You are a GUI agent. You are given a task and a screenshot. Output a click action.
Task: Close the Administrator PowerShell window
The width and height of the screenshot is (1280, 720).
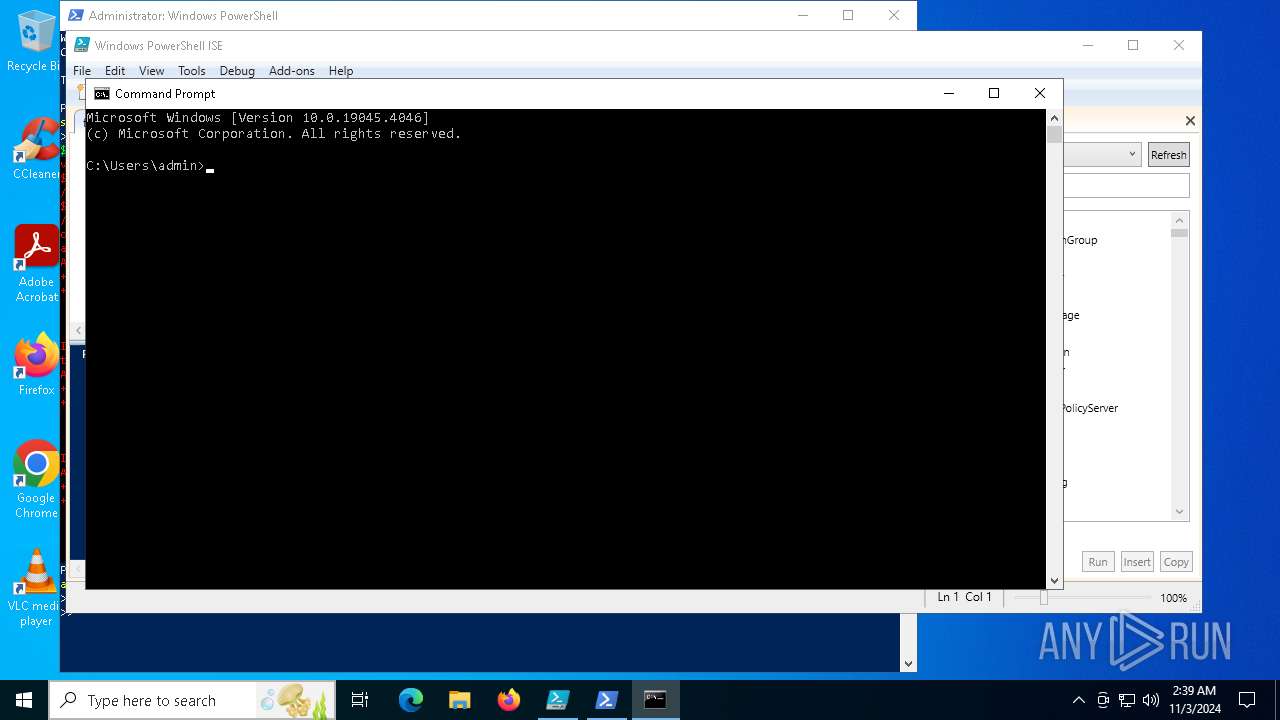tap(894, 15)
